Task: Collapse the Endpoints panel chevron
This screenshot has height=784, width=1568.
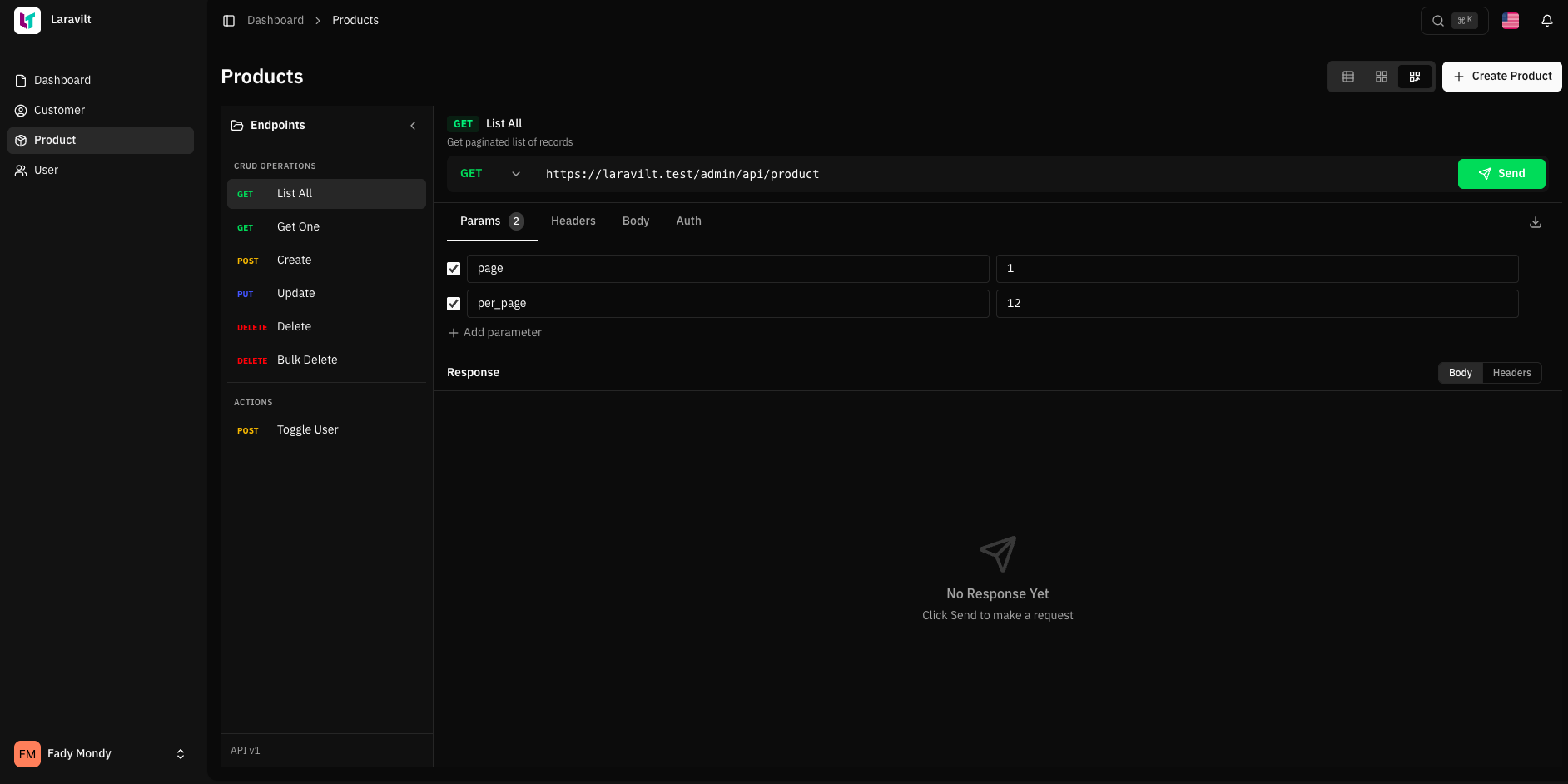Action: pyautogui.click(x=413, y=125)
